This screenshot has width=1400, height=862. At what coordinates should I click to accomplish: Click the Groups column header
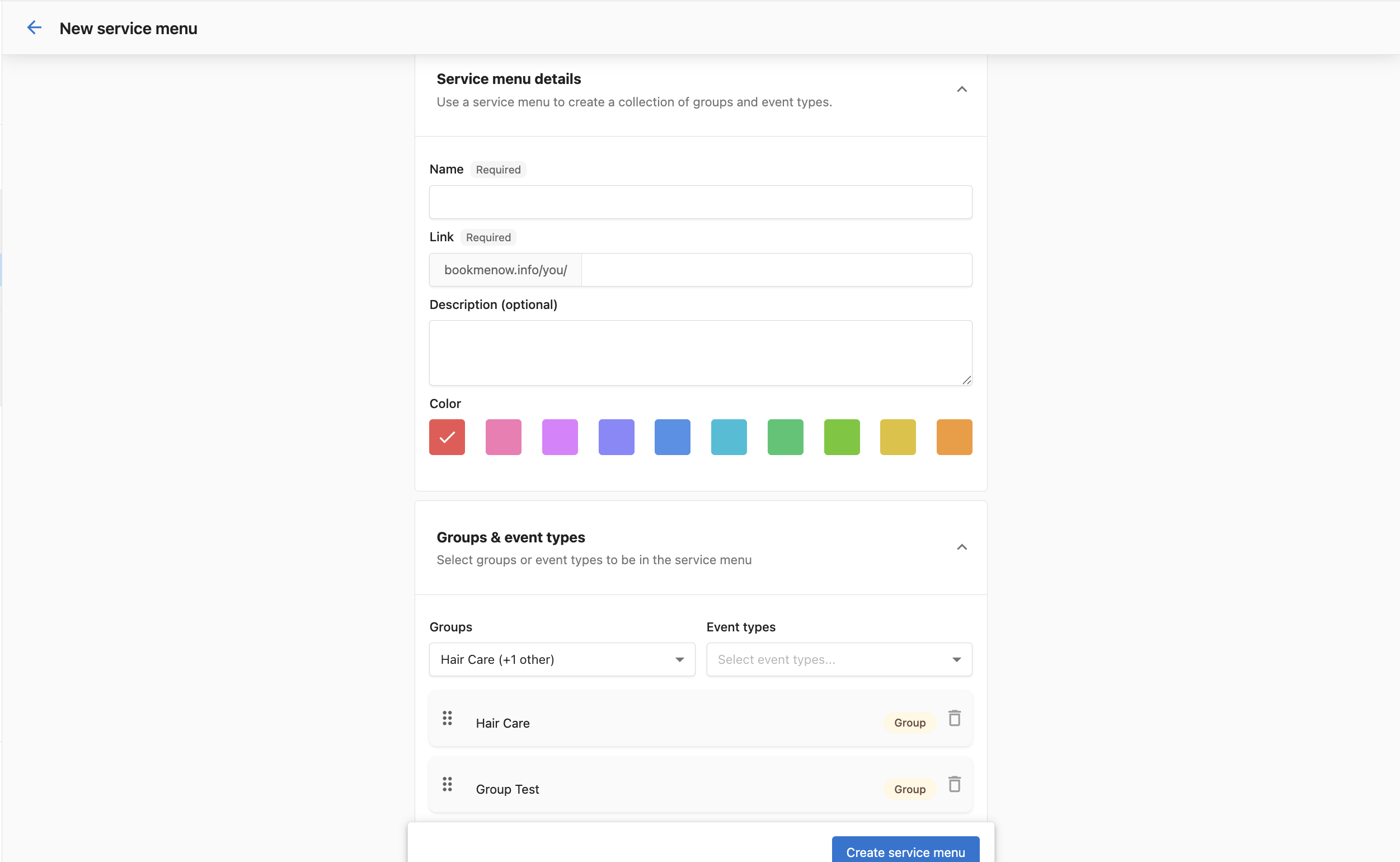click(x=450, y=626)
